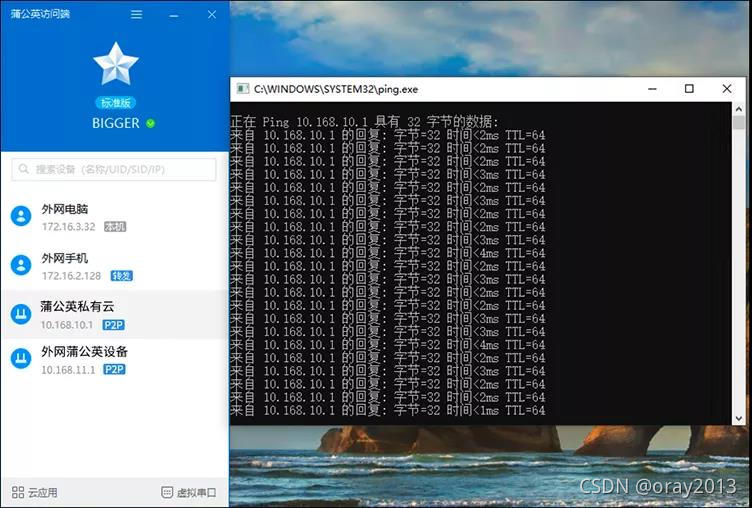Viewport: 752px width, 508px height.
Task: Close the ping.exe console window
Action: point(727,89)
